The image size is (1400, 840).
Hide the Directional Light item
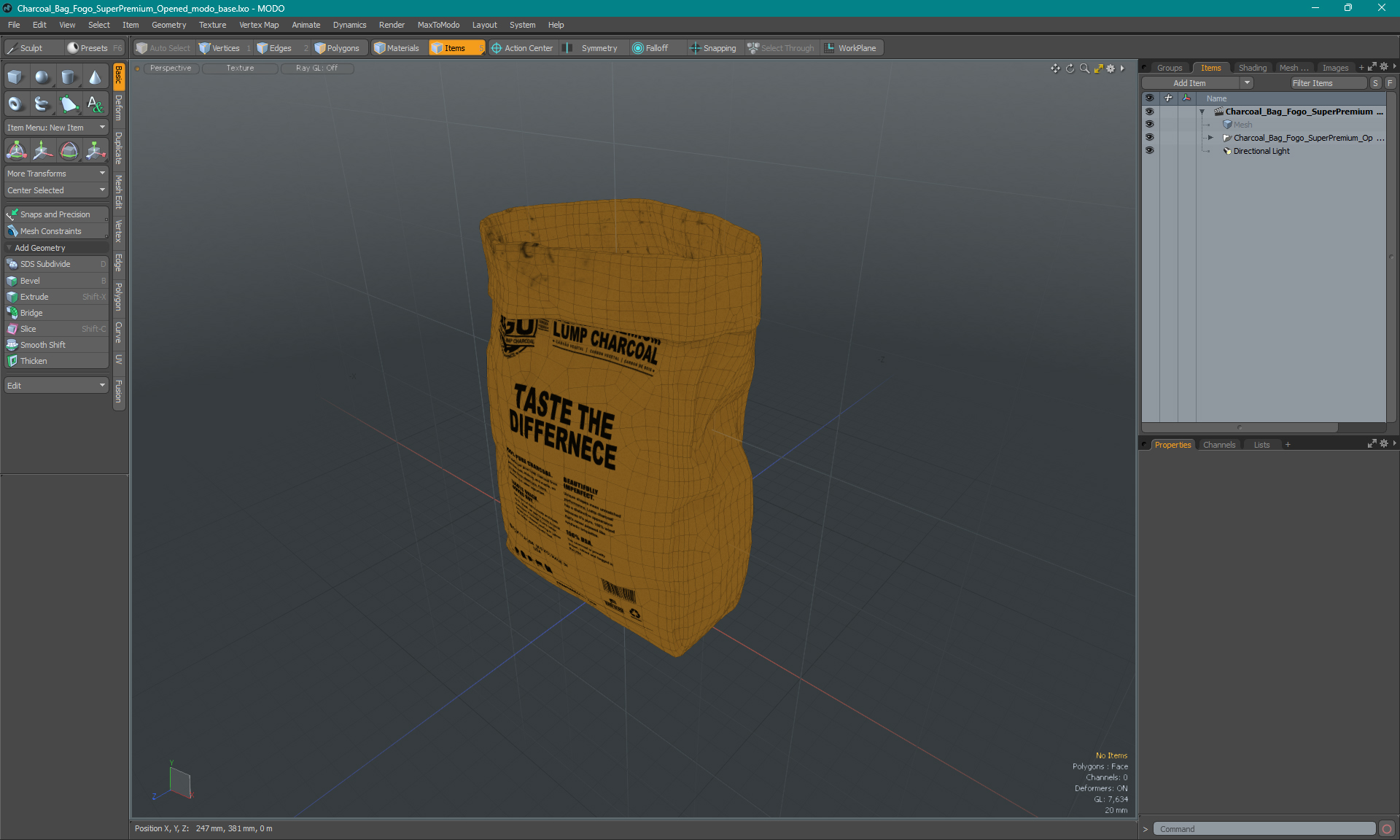pos(1150,151)
